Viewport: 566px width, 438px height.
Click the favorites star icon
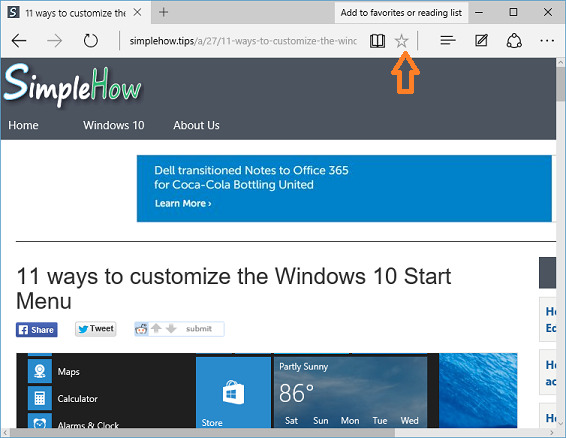[x=401, y=41]
